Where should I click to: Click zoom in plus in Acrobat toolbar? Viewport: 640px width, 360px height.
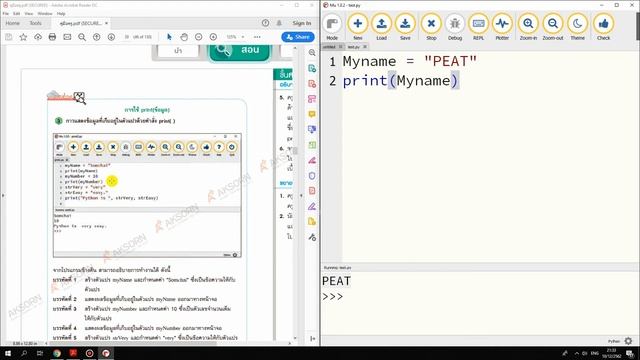click(213, 37)
